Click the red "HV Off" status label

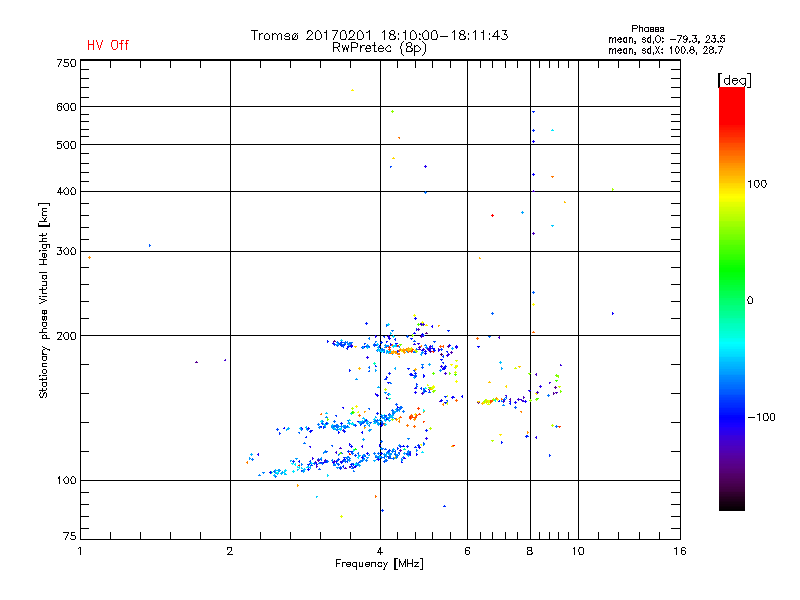[108, 46]
